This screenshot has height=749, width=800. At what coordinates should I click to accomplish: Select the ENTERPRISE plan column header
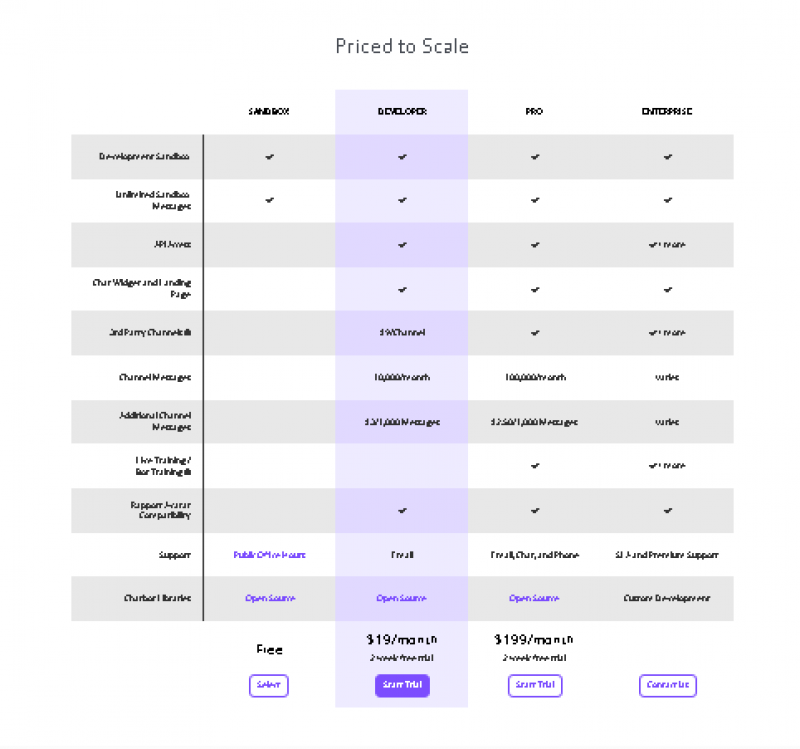(x=668, y=111)
